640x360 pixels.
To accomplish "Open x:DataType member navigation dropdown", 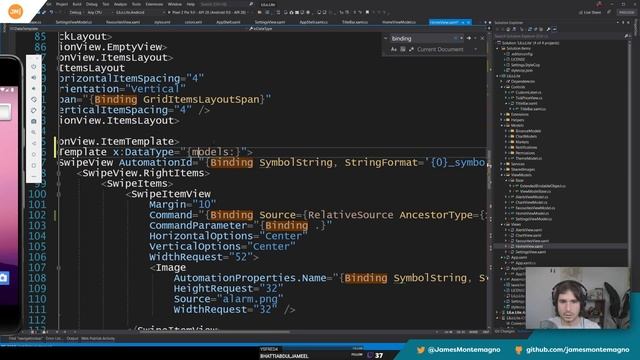I will pyautogui.click(x=367, y=29).
